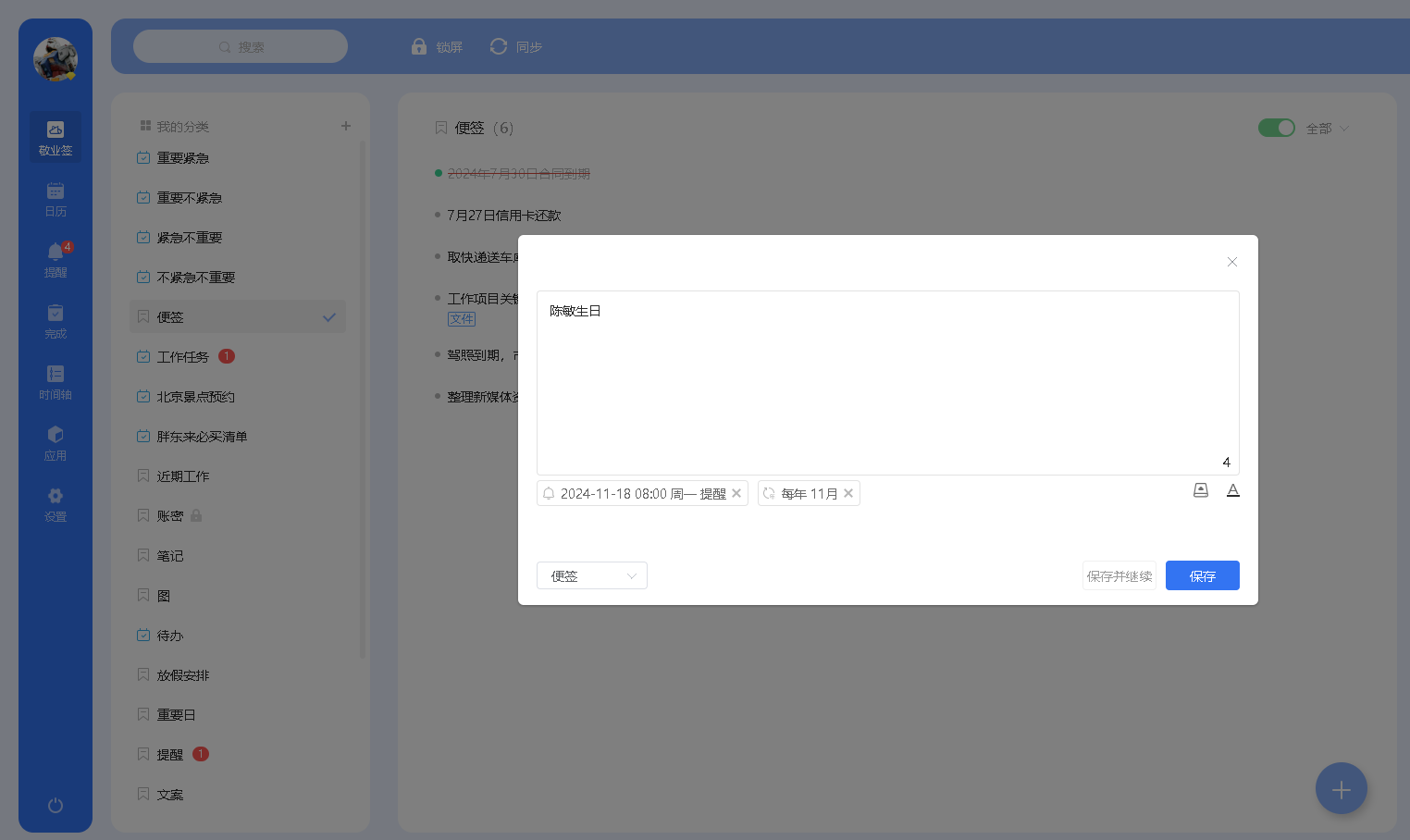Focus the 搜索 search field
The width and height of the screenshot is (1410, 840).
point(241,46)
